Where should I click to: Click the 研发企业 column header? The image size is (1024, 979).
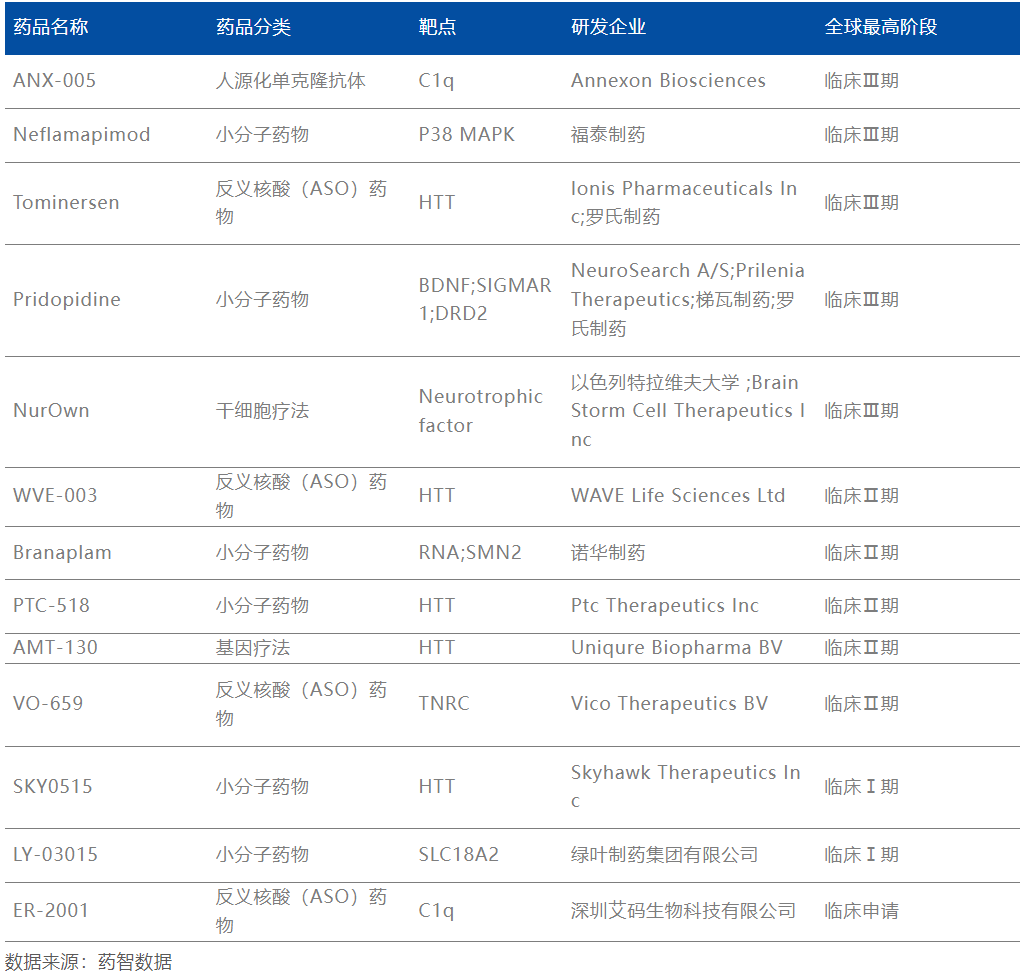pyautogui.click(x=608, y=27)
